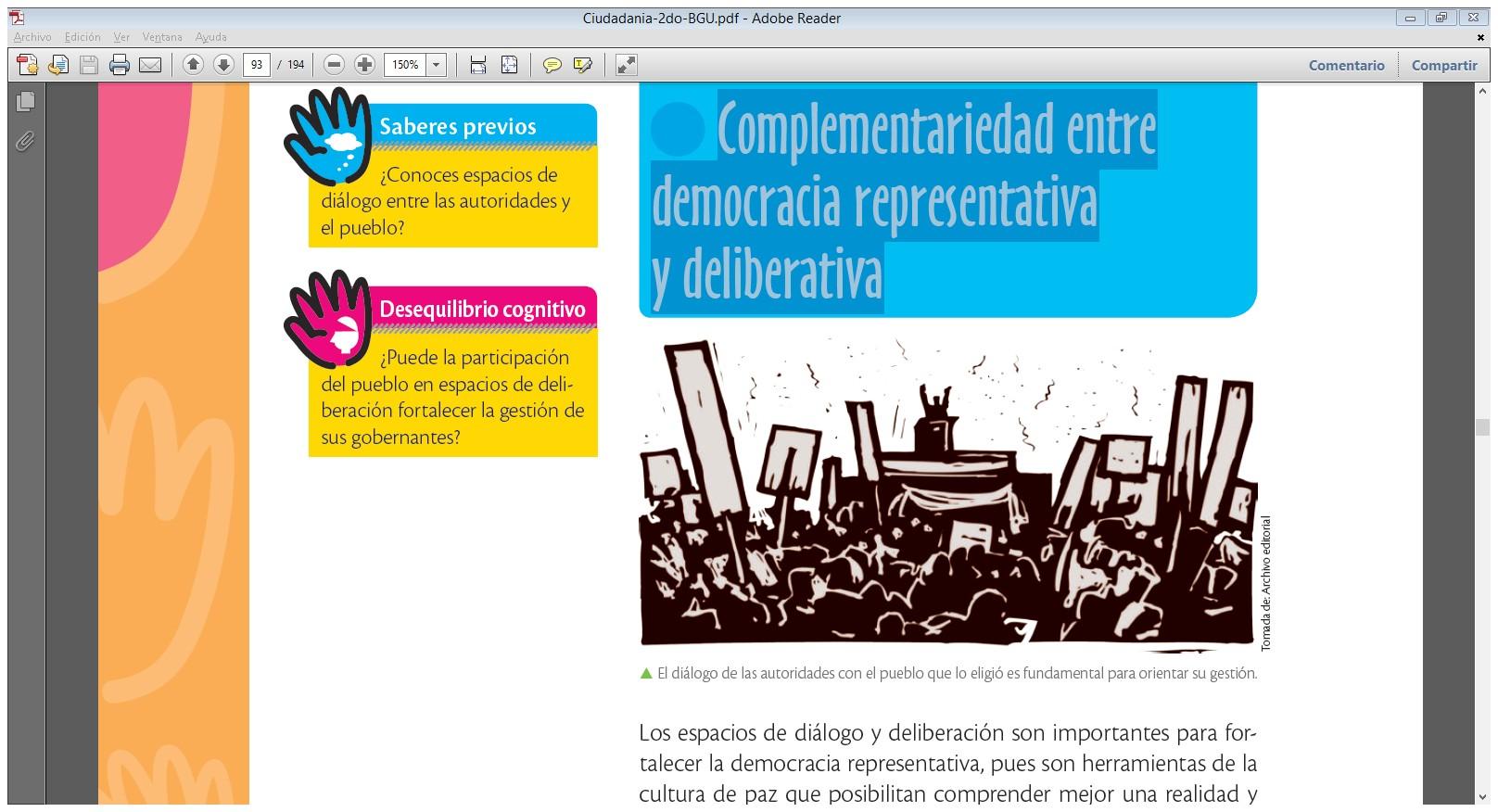The width and height of the screenshot is (1498, 812).
Task: Click the pink hand icon beside Desequilibrio cognitivo
Action: tap(328, 319)
